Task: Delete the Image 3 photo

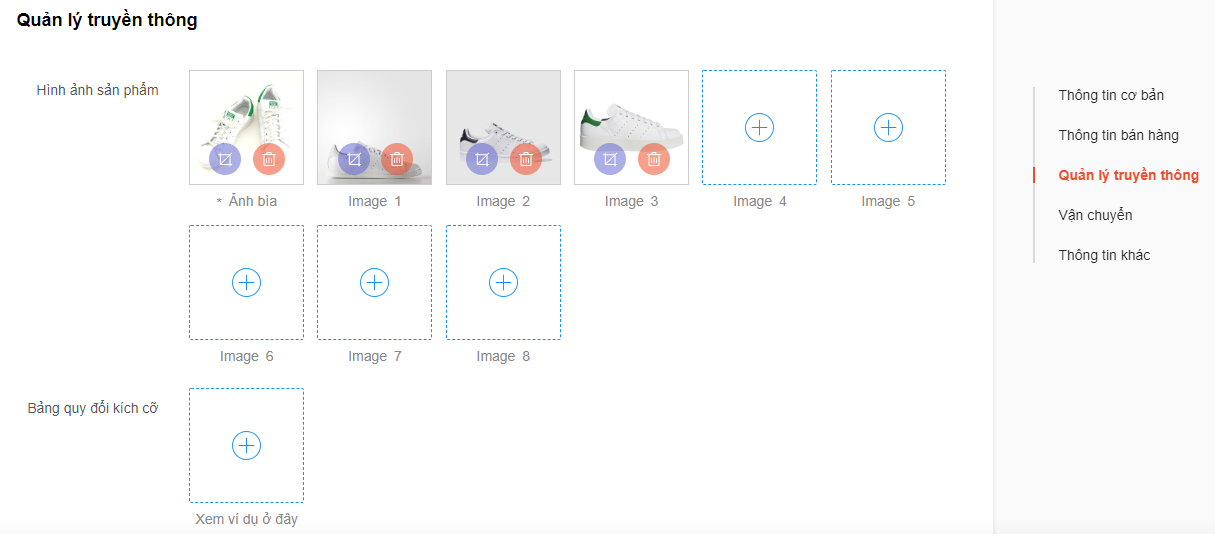Action: tap(654, 159)
